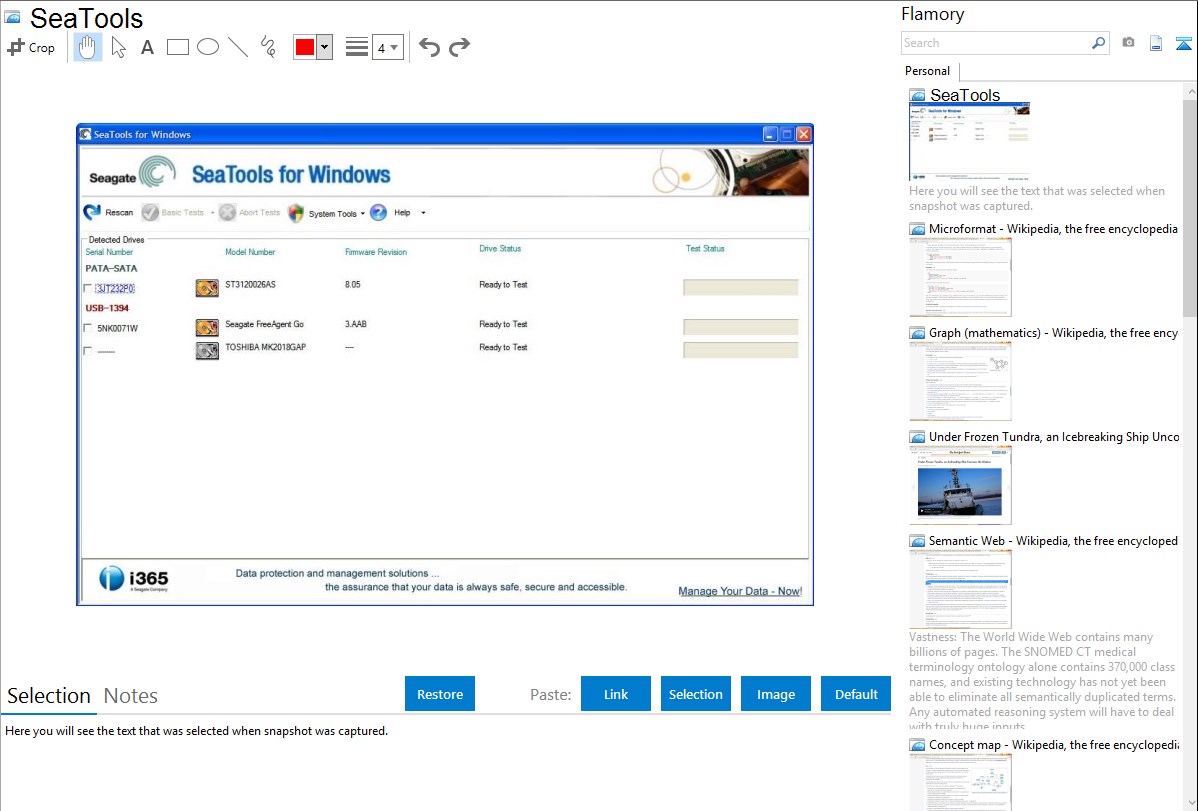Click the Serial Number column header
The image size is (1198, 811).
click(x=109, y=251)
